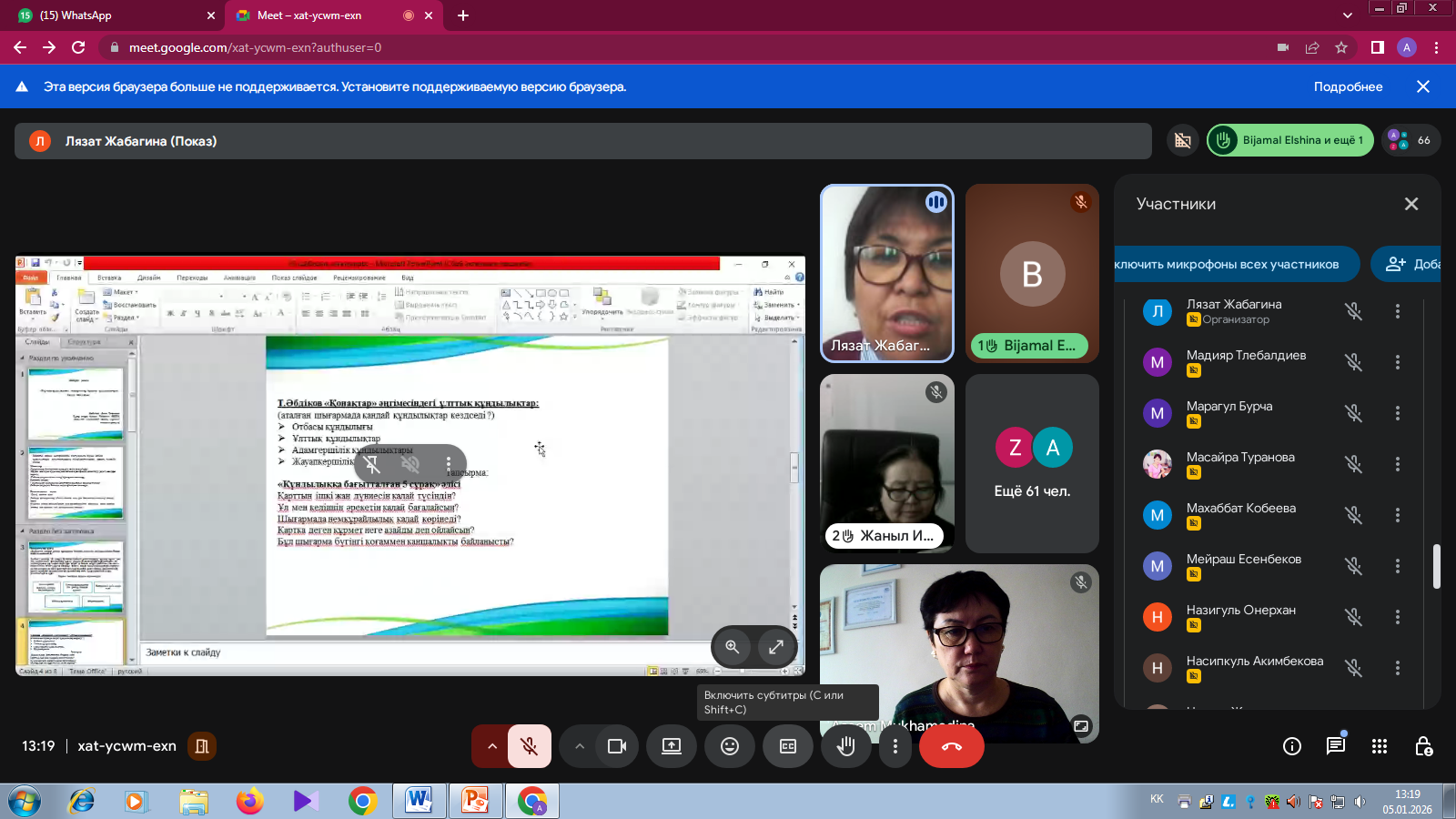The width and height of the screenshot is (1456, 819).
Task: Expand video settings arrow beside camera
Action: [579, 746]
